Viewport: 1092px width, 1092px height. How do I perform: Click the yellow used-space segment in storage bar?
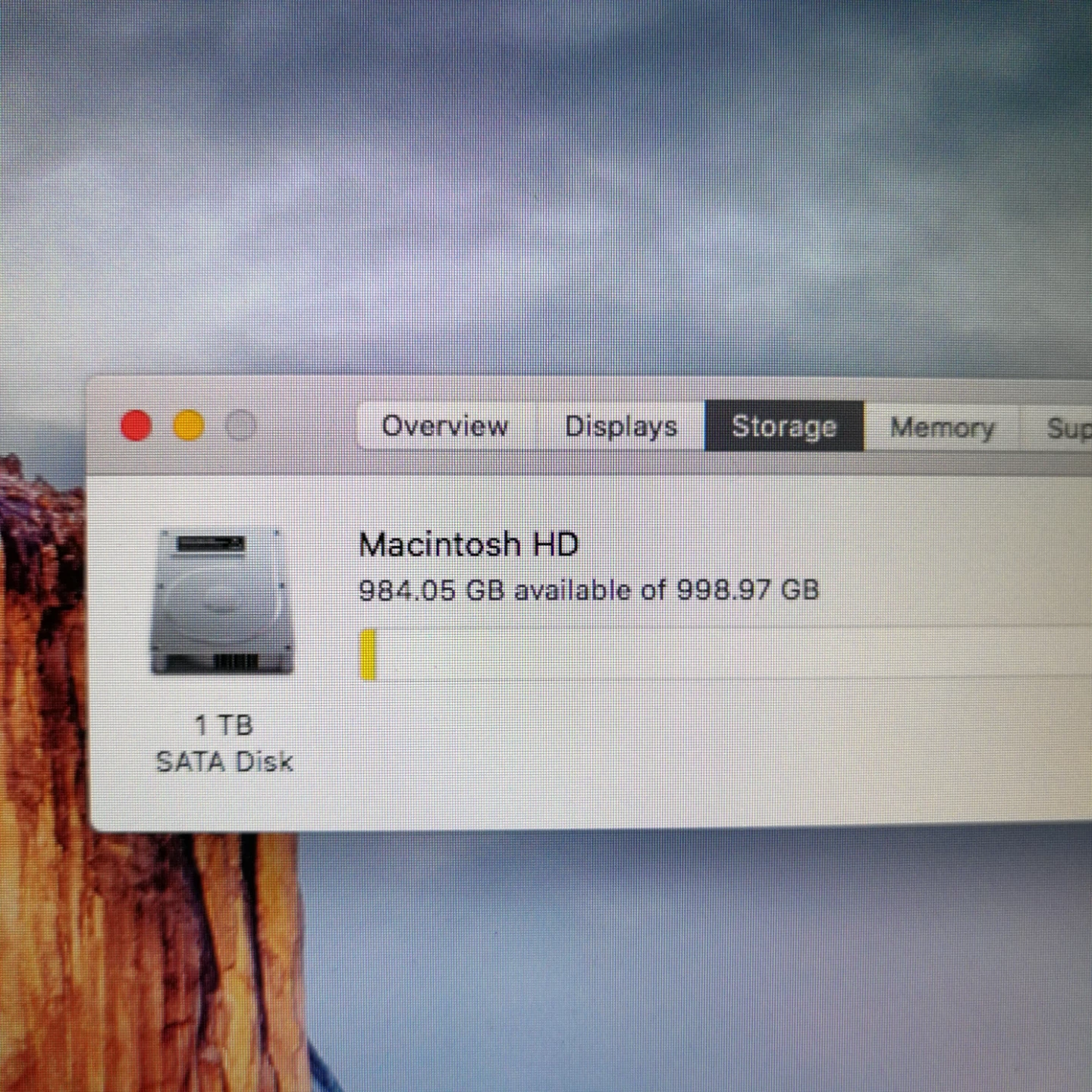tap(369, 654)
